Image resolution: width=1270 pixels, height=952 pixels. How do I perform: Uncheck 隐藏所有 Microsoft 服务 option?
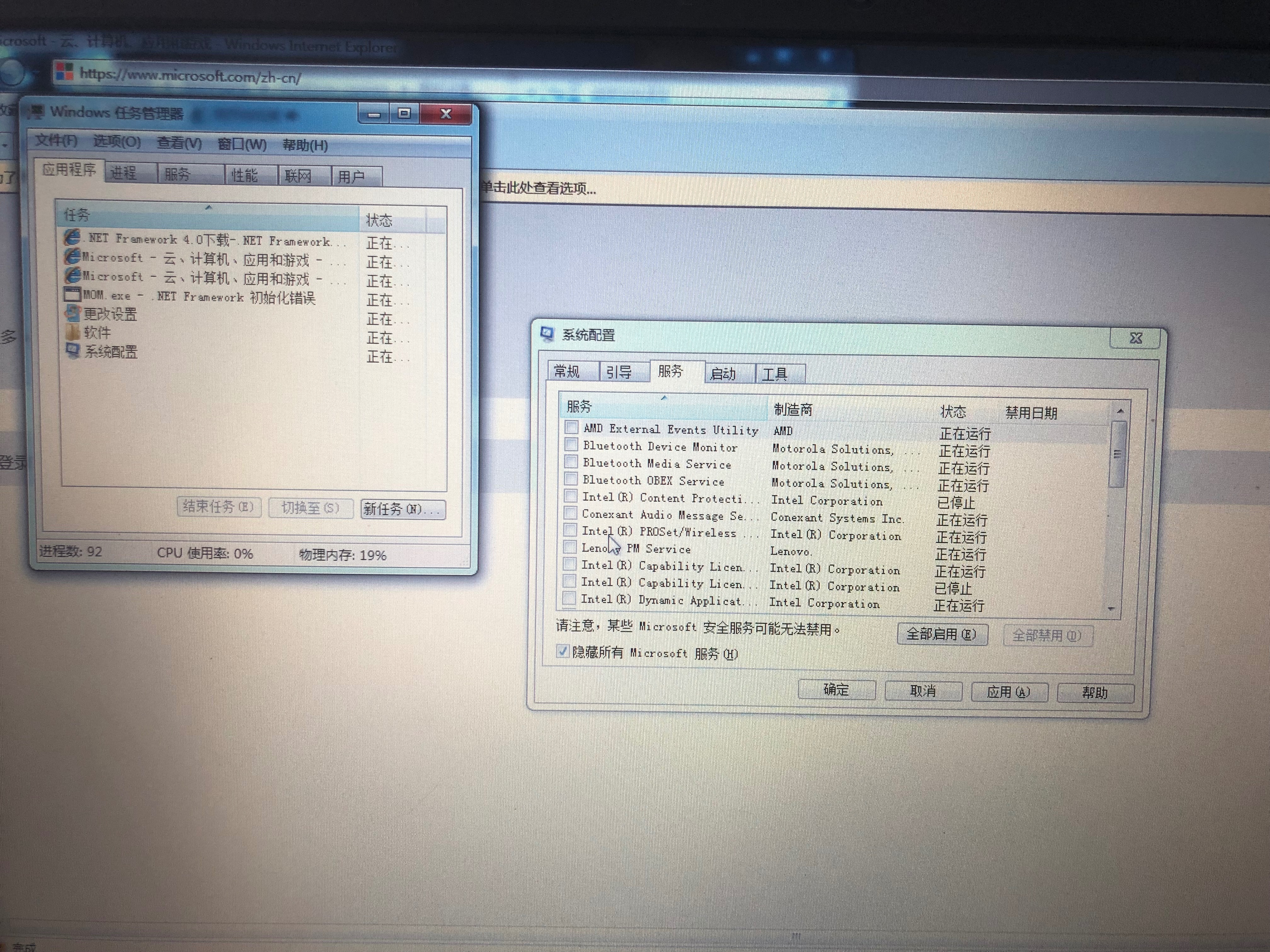[x=562, y=651]
